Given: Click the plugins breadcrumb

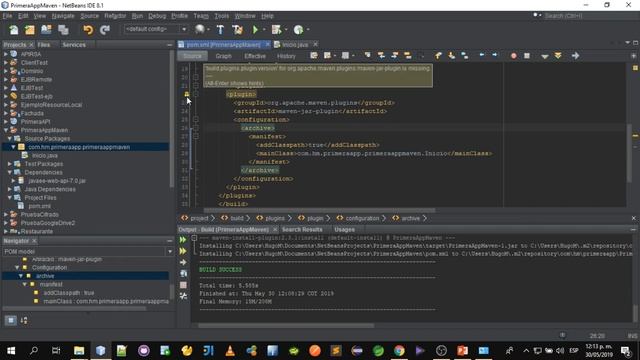Looking at the screenshot, I should click(274, 218).
